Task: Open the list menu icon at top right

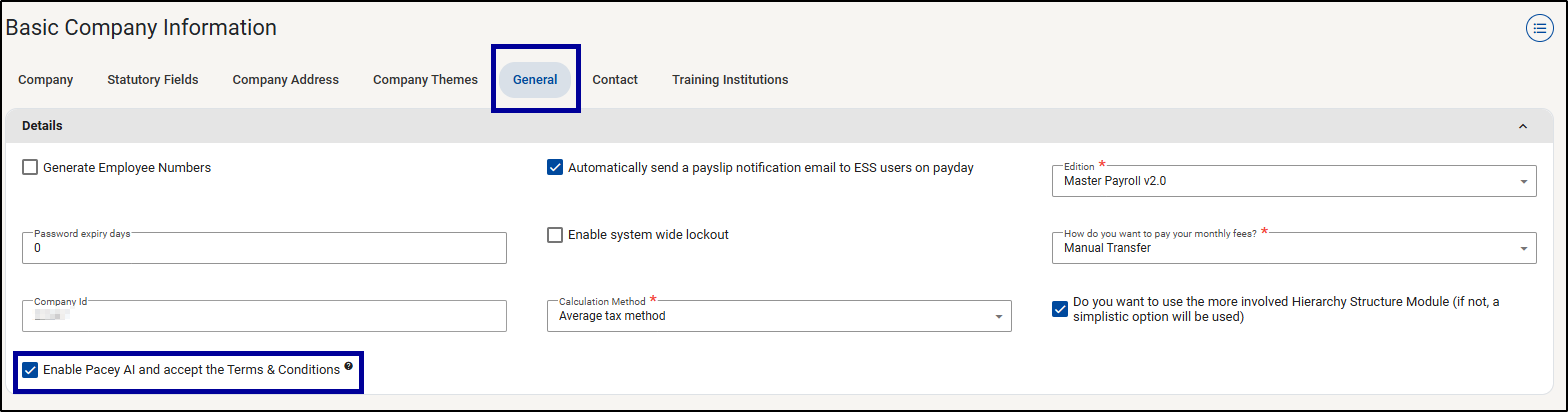Action: click(x=1539, y=28)
